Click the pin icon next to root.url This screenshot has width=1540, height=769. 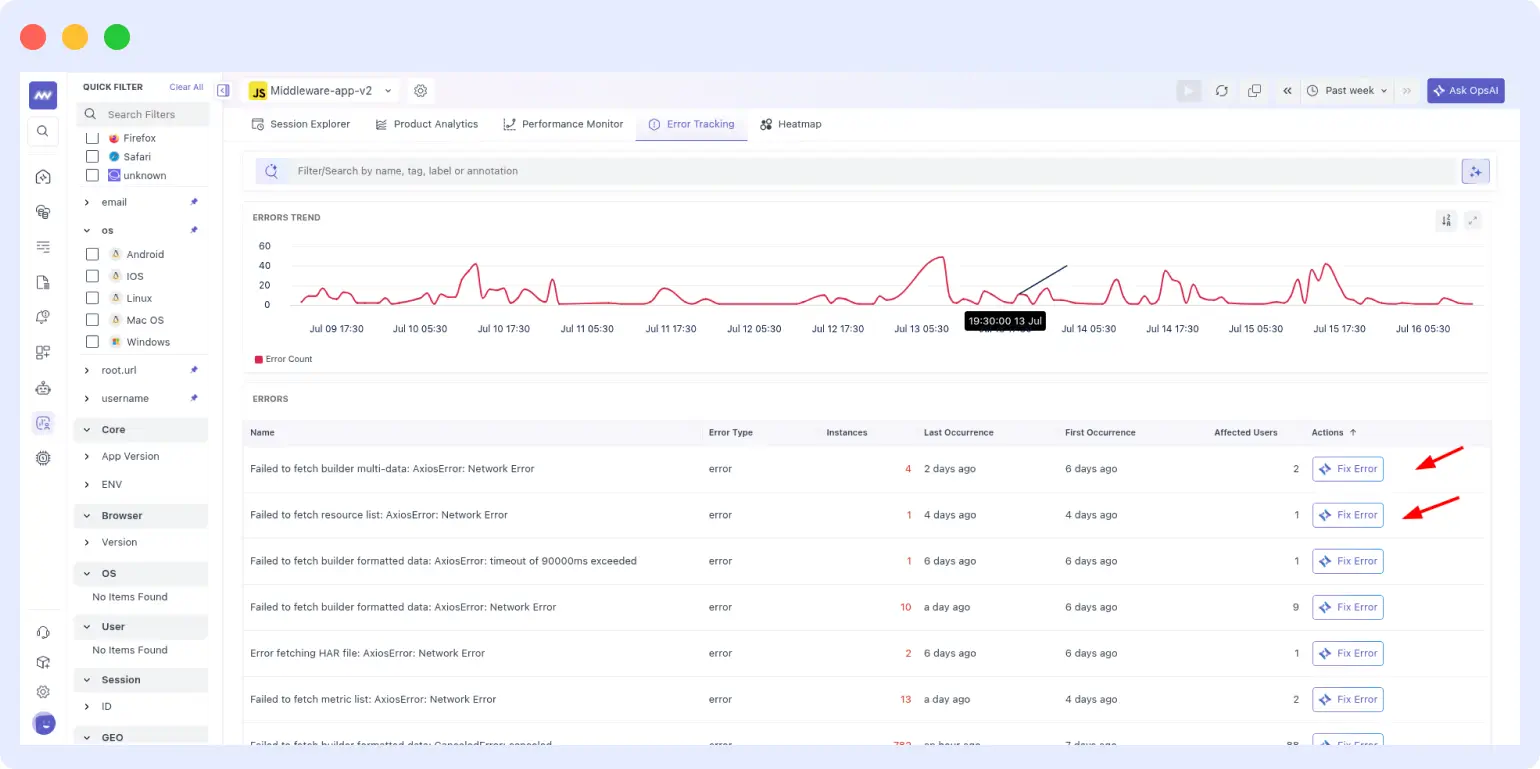[x=194, y=370]
